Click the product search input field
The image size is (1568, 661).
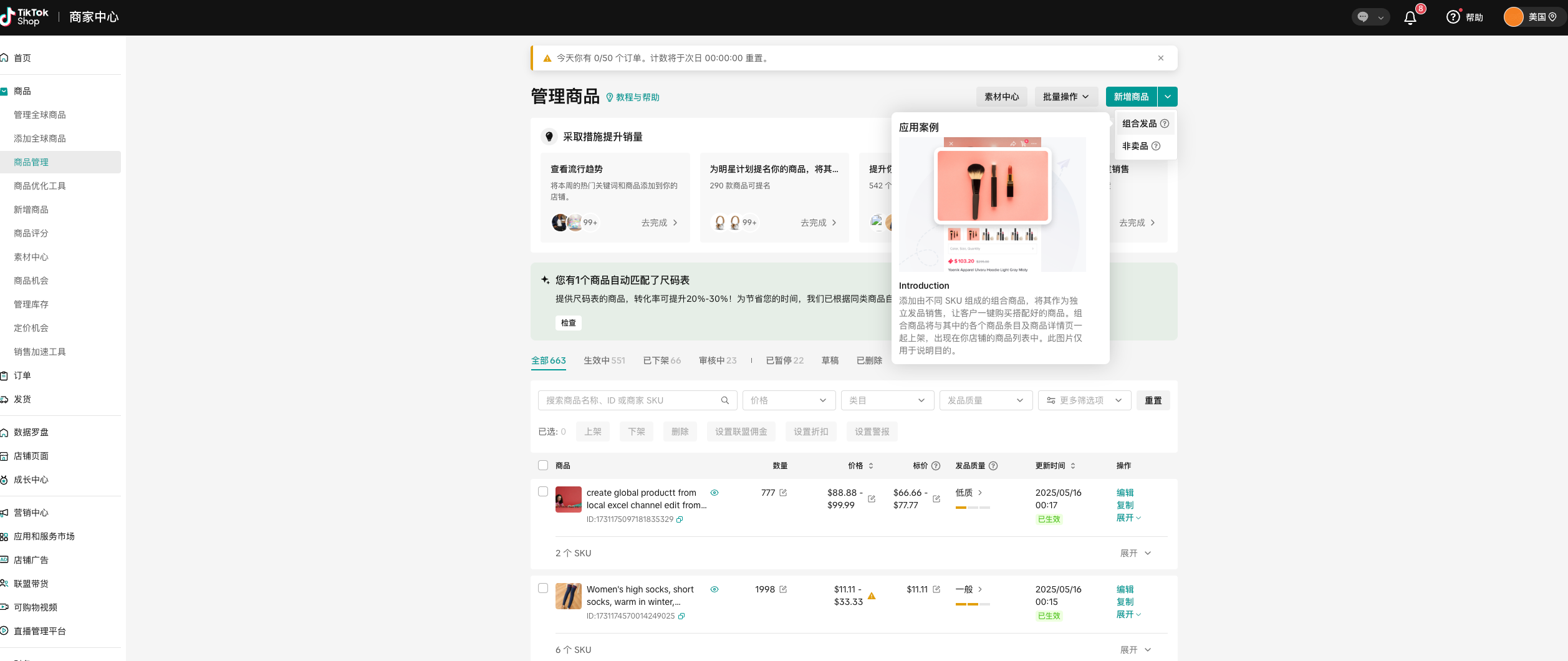(x=630, y=400)
